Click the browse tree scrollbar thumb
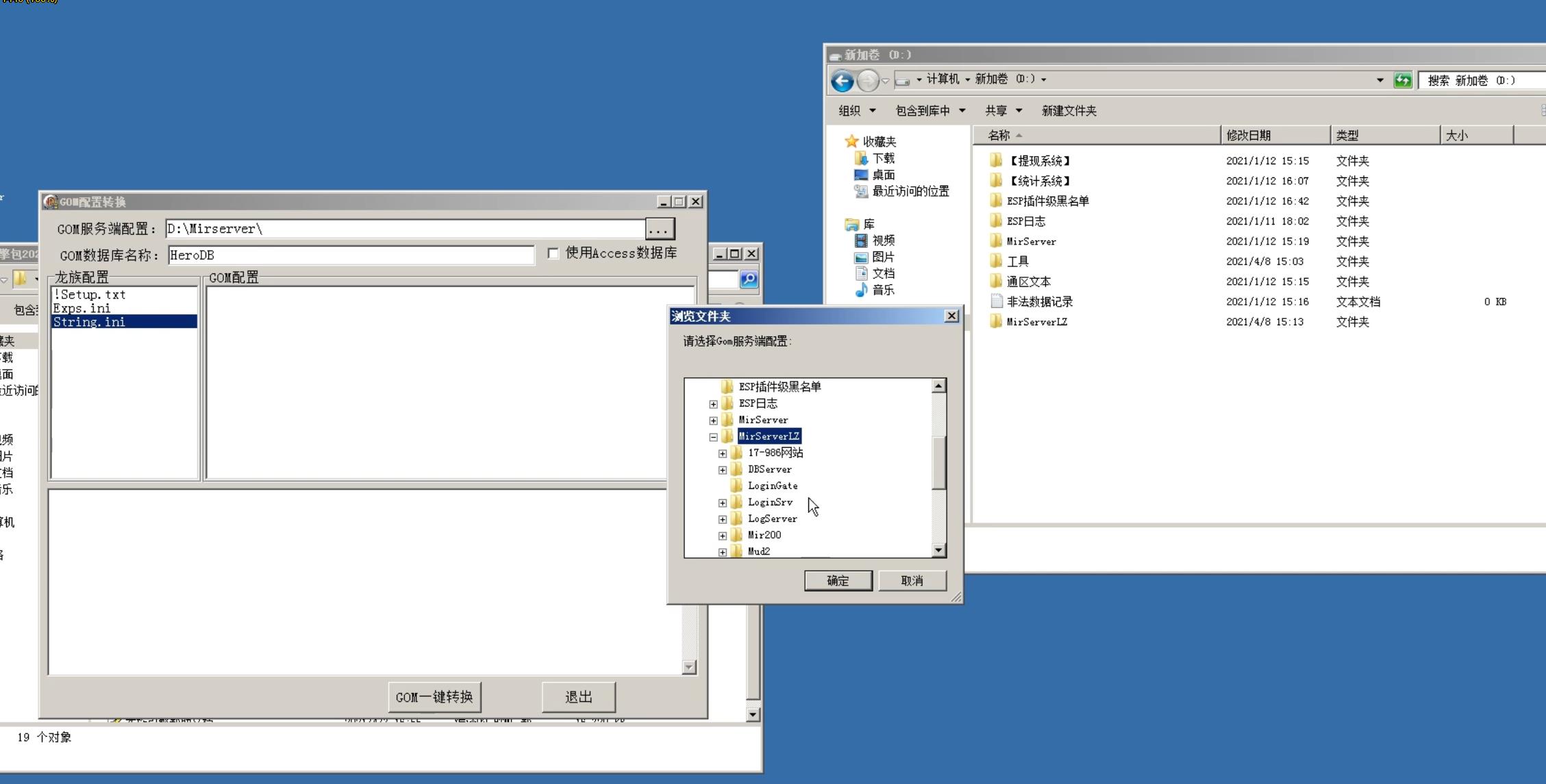Screen dimensions: 1546x784 (x=939, y=462)
